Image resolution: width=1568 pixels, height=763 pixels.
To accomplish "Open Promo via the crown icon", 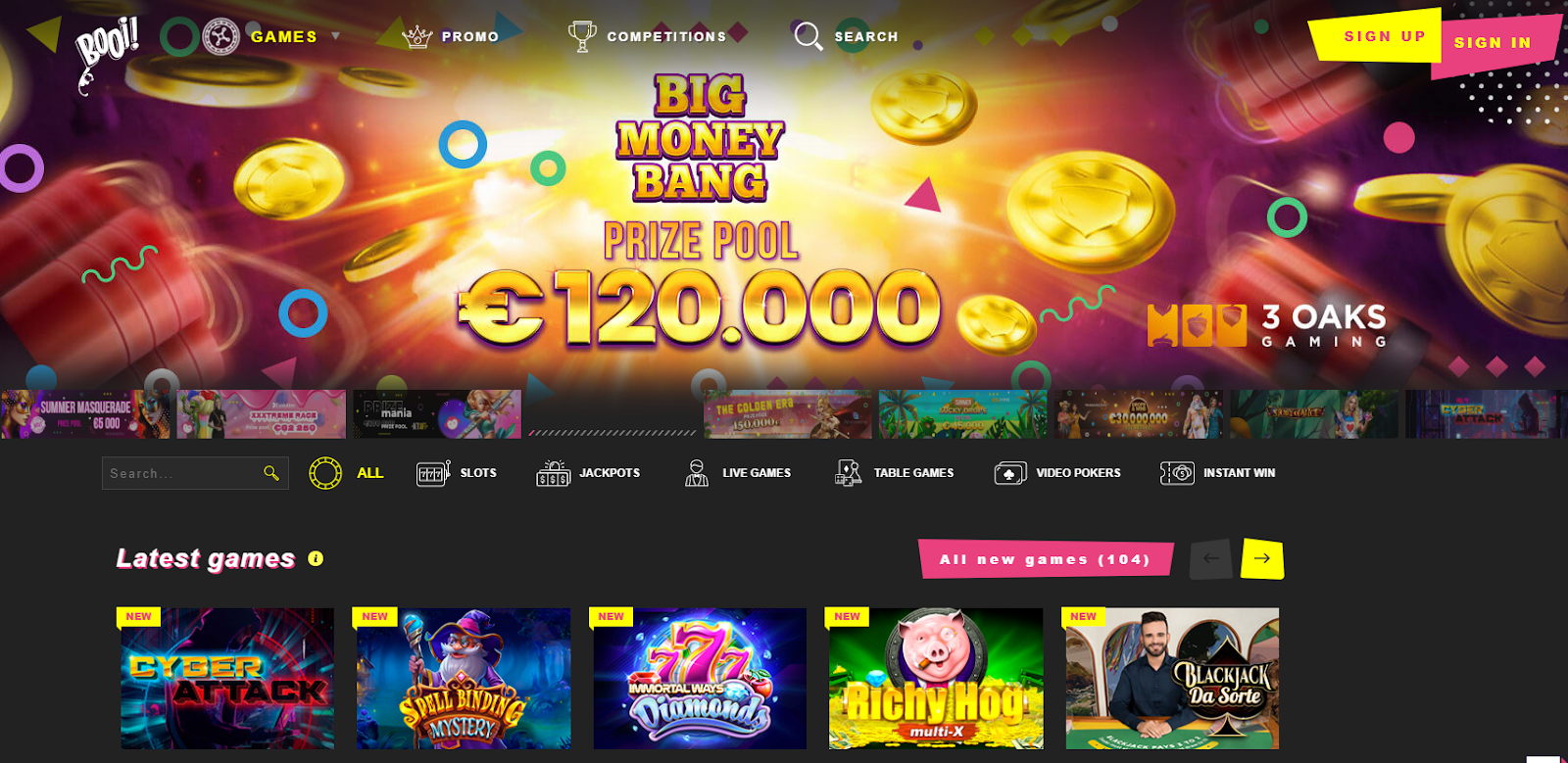I will point(417,37).
